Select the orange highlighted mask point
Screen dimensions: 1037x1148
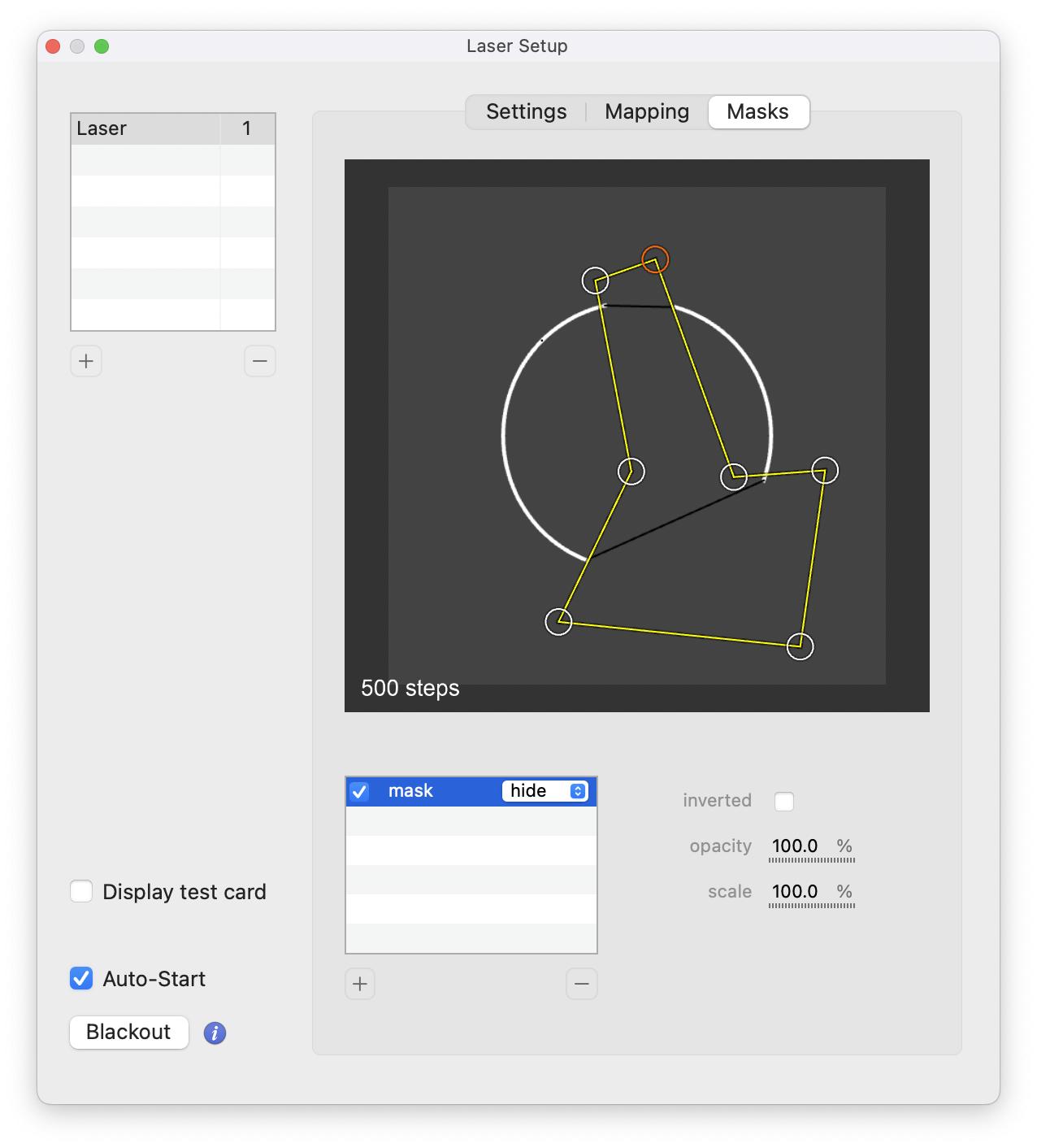tap(655, 259)
